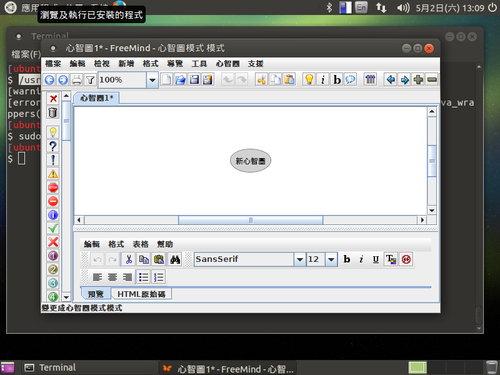Click the green plus icon
This screenshot has width=500, height=375.
(418, 80)
